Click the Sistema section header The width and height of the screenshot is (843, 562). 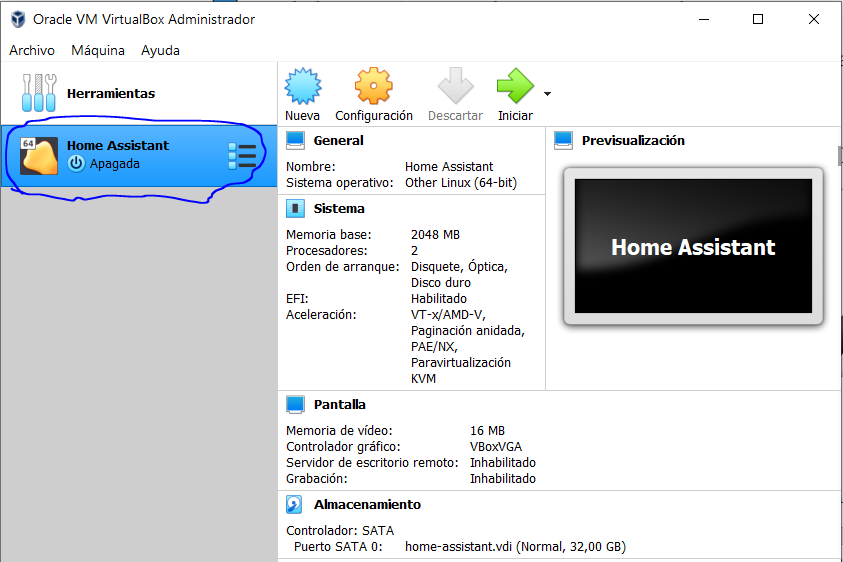(339, 209)
